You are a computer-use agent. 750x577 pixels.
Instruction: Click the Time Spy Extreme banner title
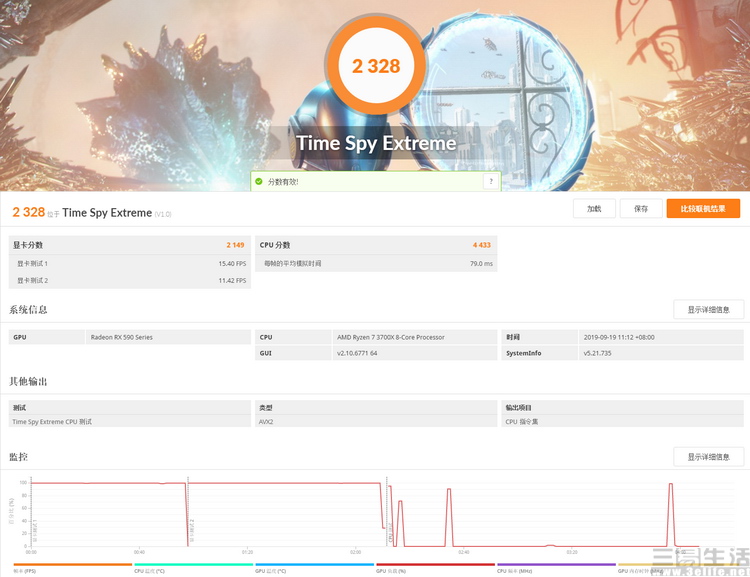pyautogui.click(x=376, y=143)
